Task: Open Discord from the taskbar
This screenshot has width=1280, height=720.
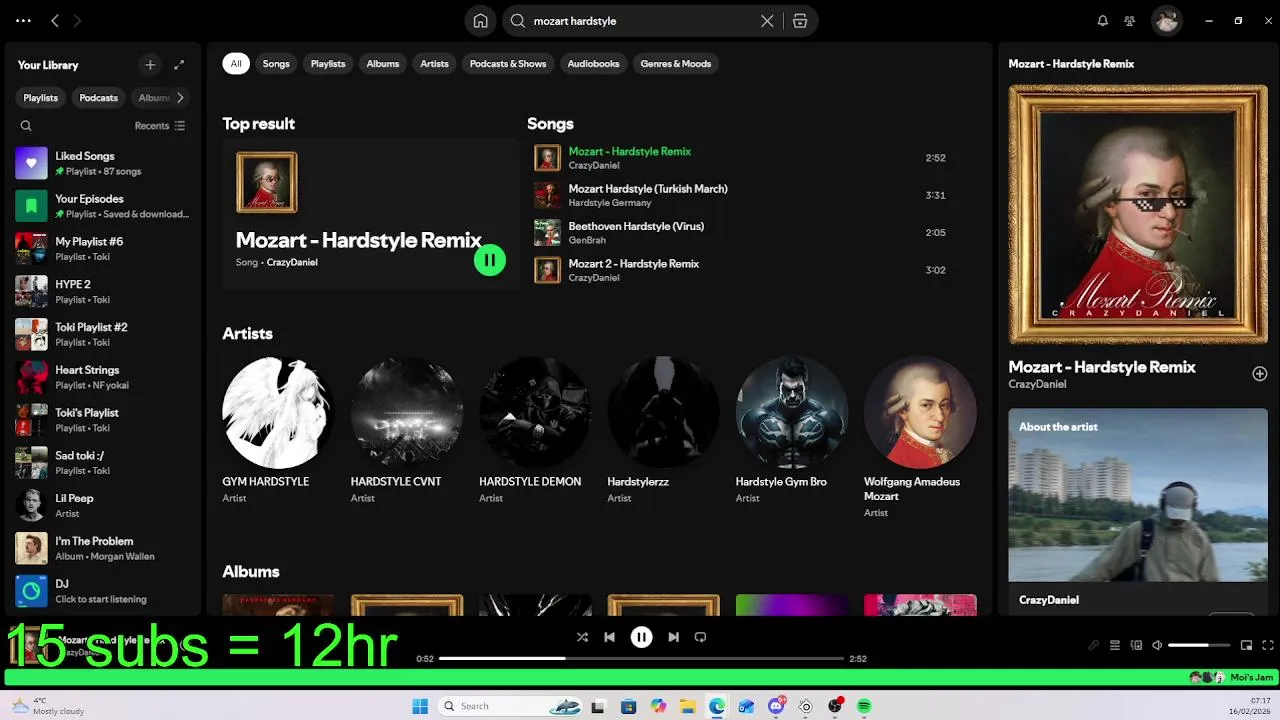Action: [776, 706]
